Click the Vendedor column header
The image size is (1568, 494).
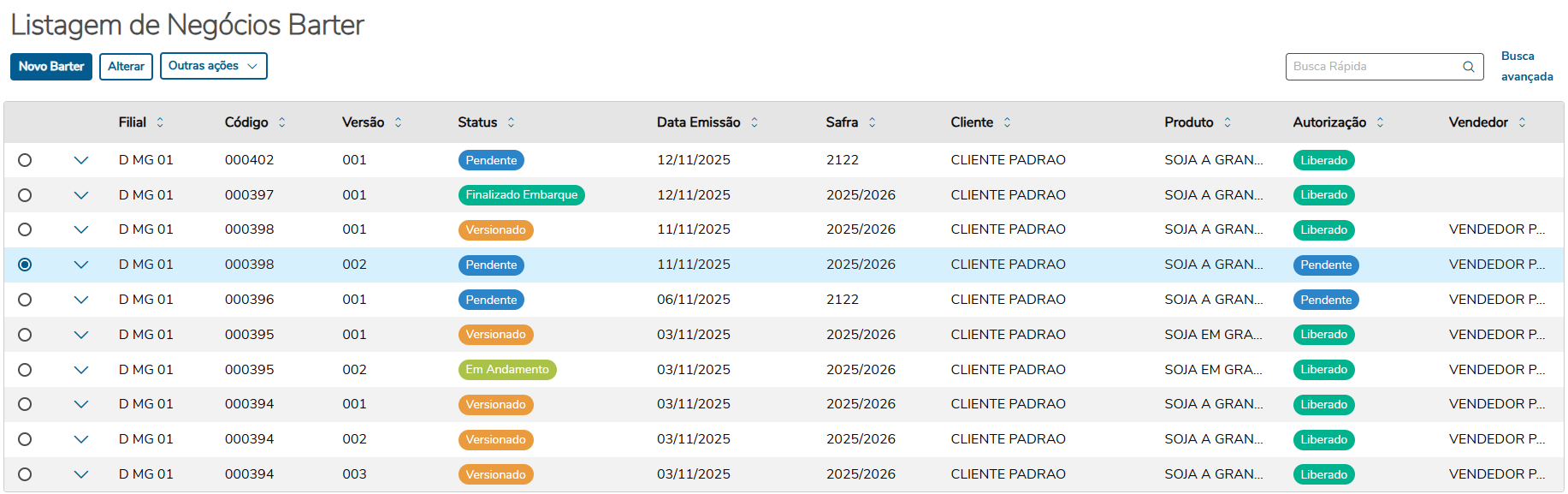pos(1477,122)
